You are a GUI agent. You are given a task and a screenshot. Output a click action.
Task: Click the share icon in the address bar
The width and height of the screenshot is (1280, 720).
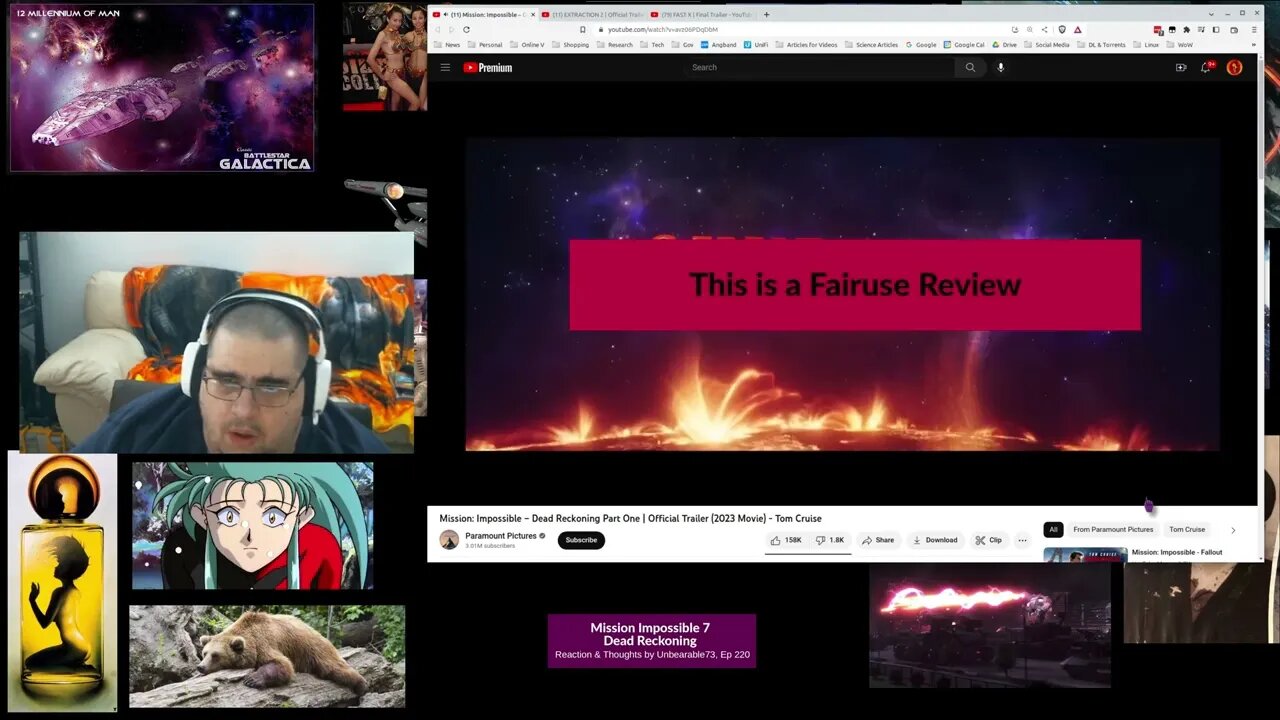click(1044, 29)
